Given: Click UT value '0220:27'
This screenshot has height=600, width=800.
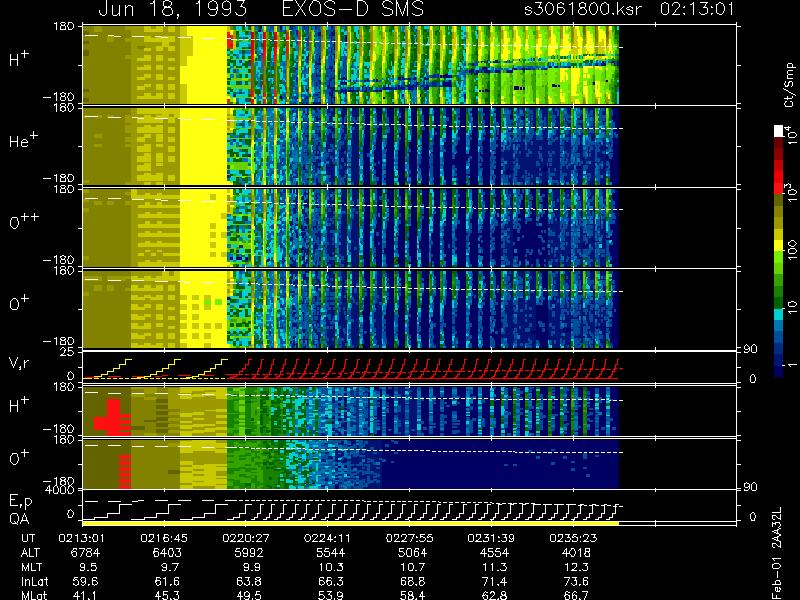Looking at the screenshot, I should (x=245, y=538).
